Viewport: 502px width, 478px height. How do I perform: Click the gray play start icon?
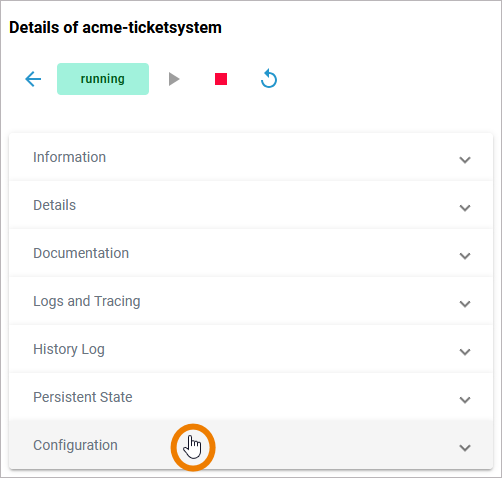(174, 79)
